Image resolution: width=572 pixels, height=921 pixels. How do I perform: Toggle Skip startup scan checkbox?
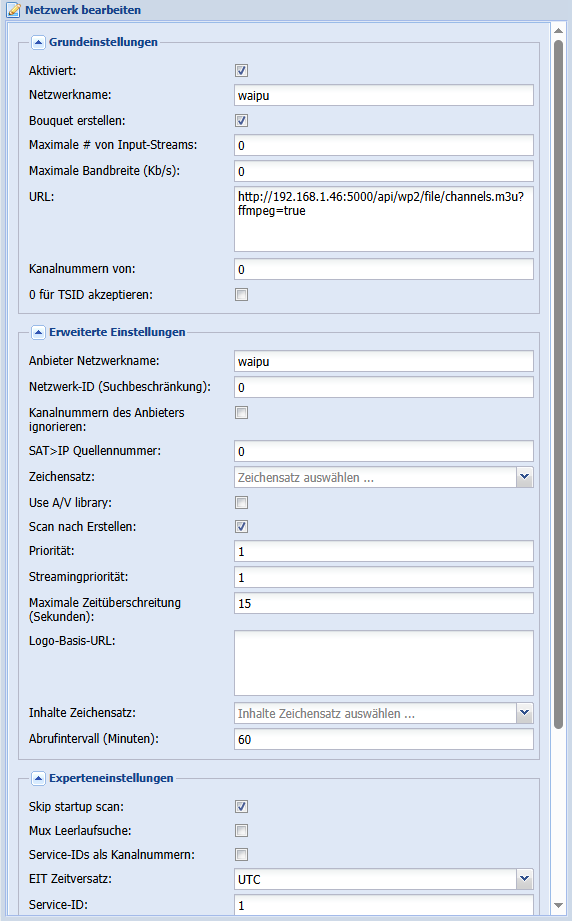point(241,806)
